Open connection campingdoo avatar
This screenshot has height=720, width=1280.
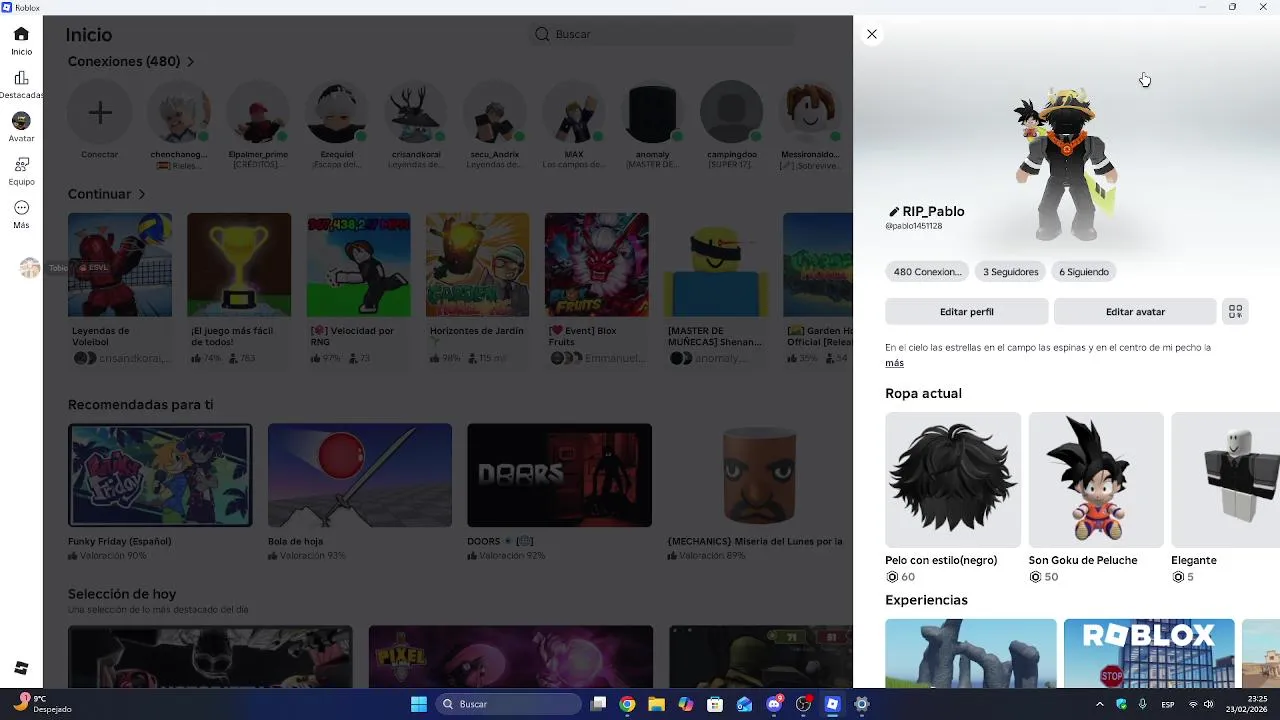[732, 112]
